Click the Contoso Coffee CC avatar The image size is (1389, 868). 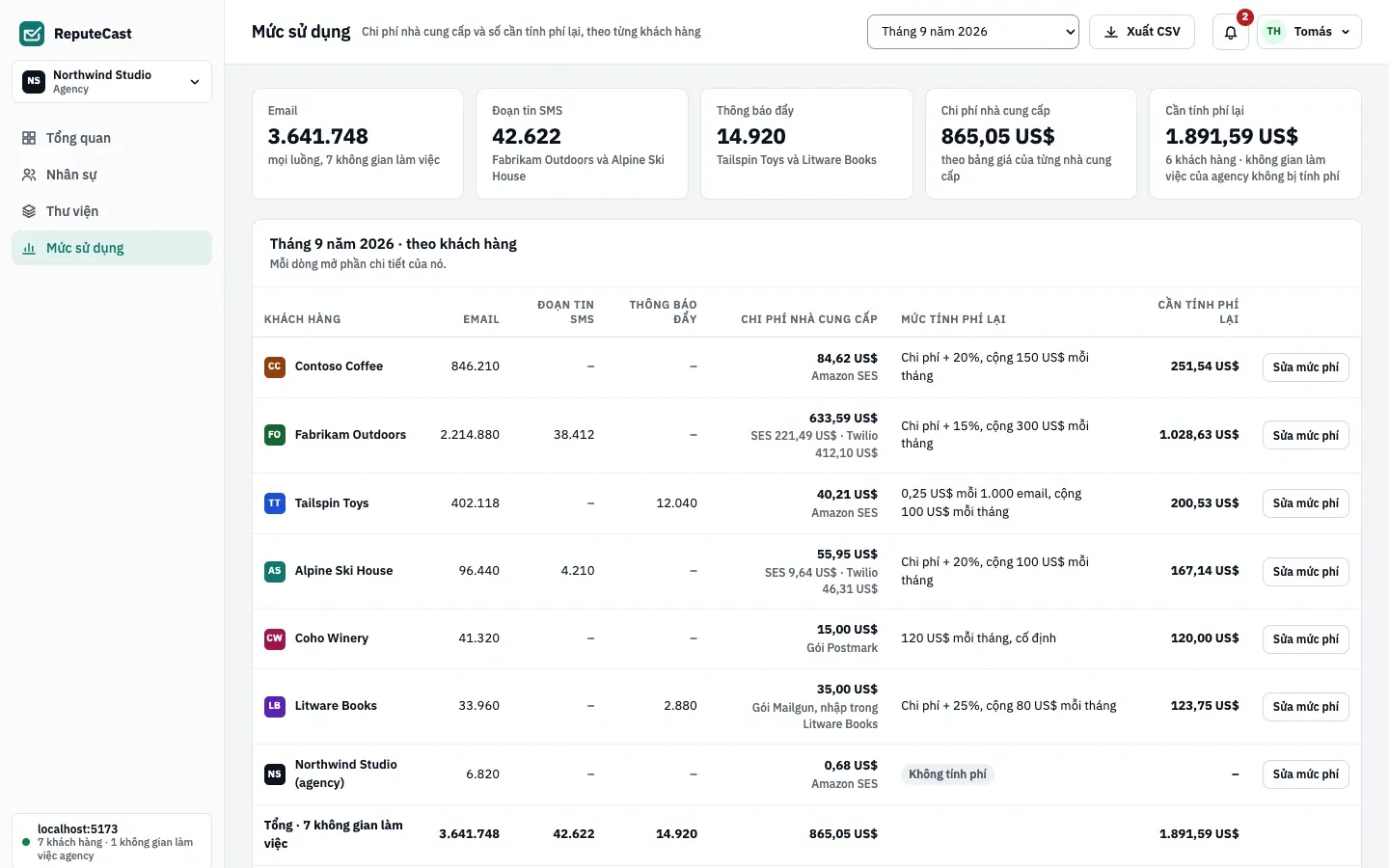pos(275,366)
